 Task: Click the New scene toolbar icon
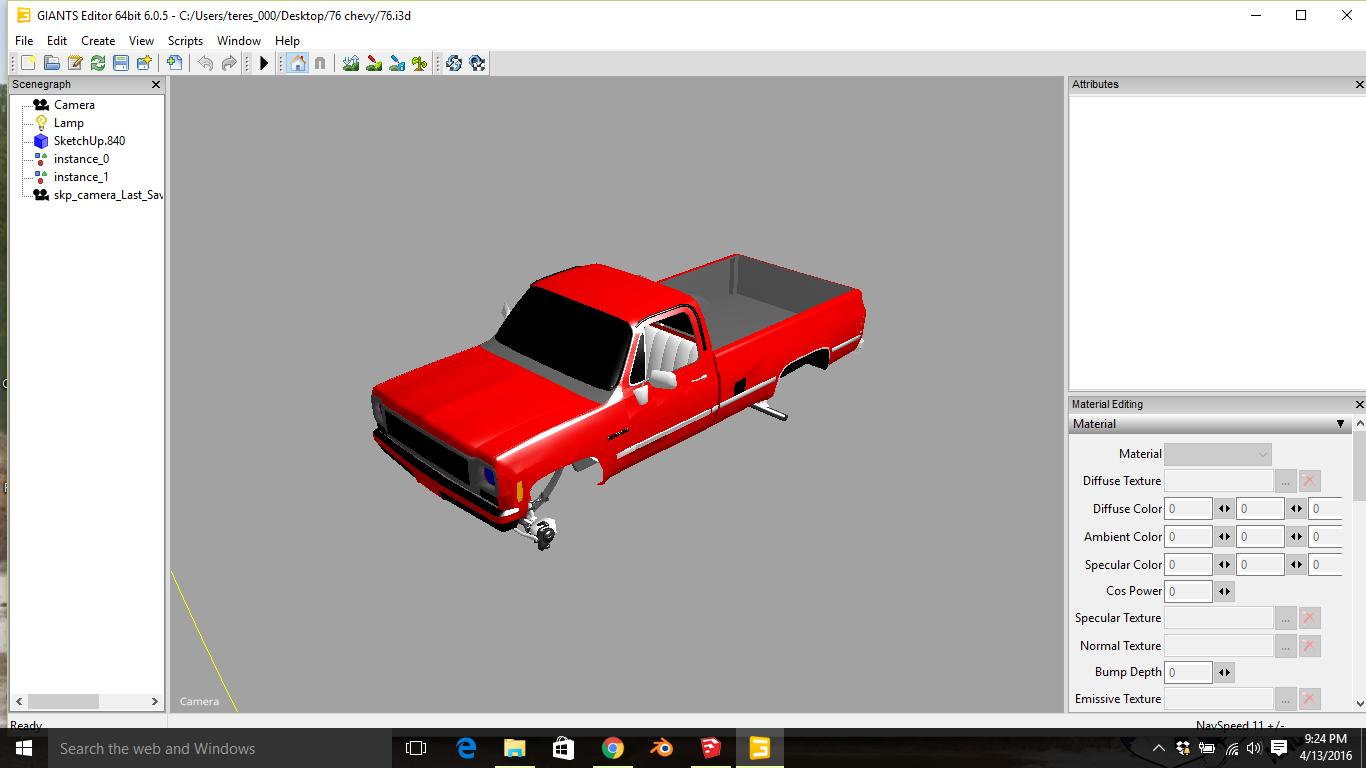tap(28, 63)
